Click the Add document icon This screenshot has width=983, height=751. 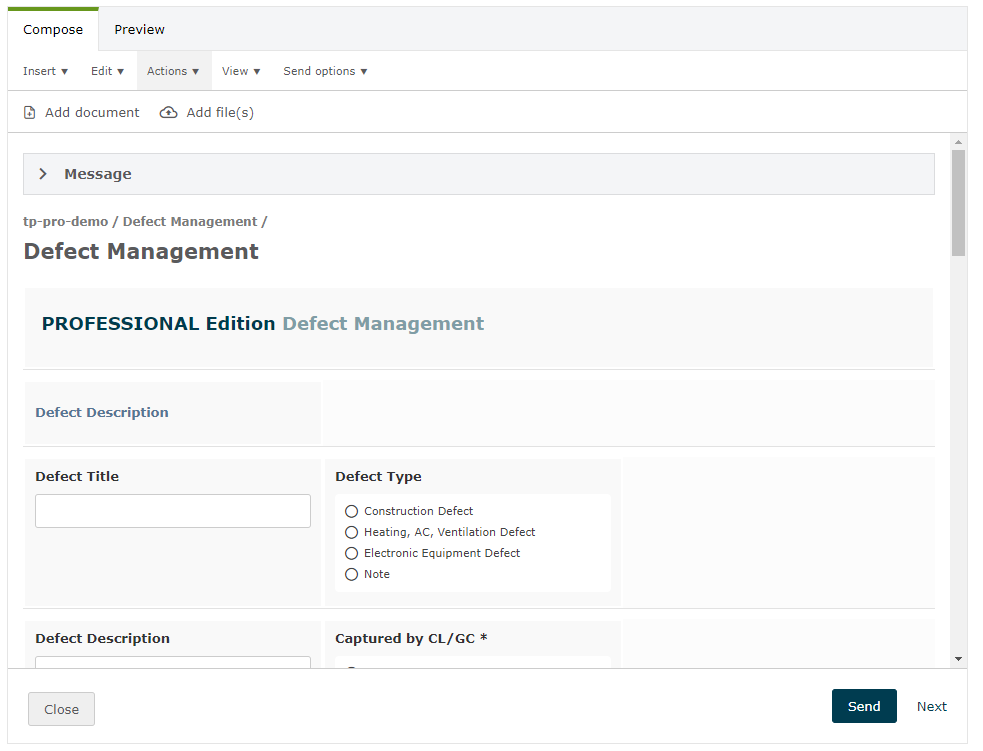click(x=30, y=113)
